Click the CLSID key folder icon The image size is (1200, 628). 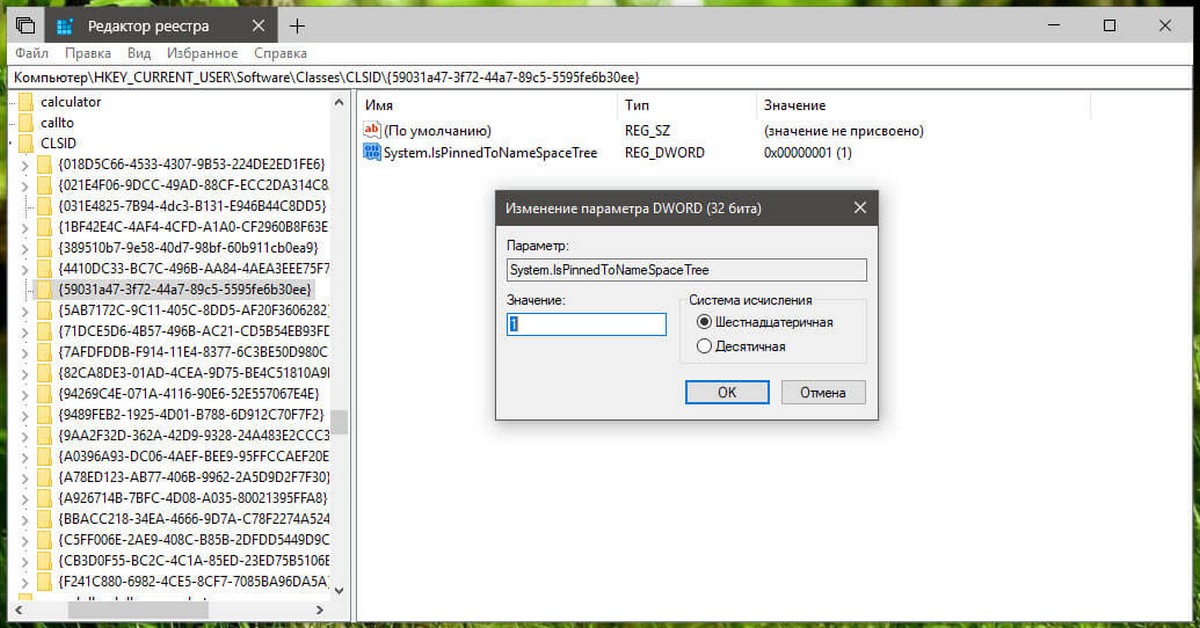click(26, 143)
